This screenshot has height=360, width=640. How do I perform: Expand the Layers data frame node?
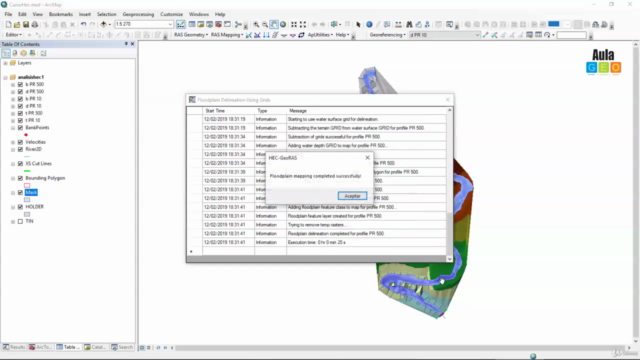(5, 63)
